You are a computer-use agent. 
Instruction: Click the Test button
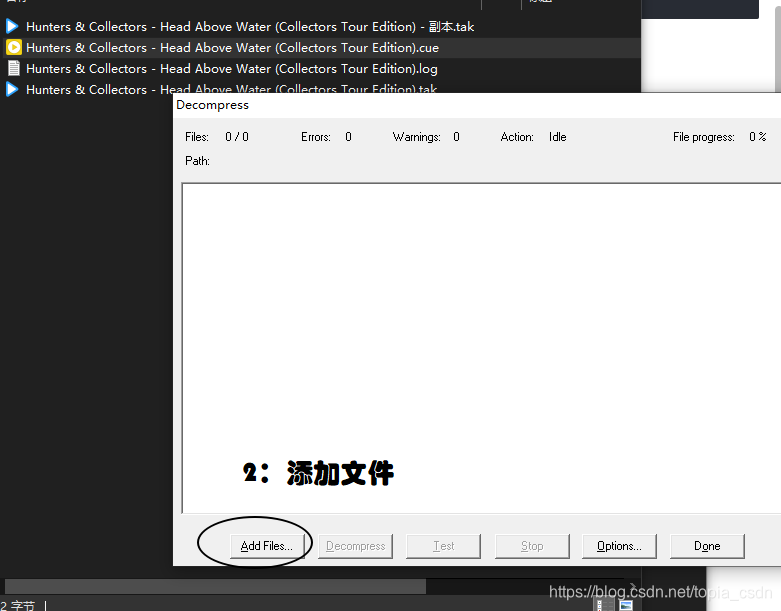pos(443,546)
